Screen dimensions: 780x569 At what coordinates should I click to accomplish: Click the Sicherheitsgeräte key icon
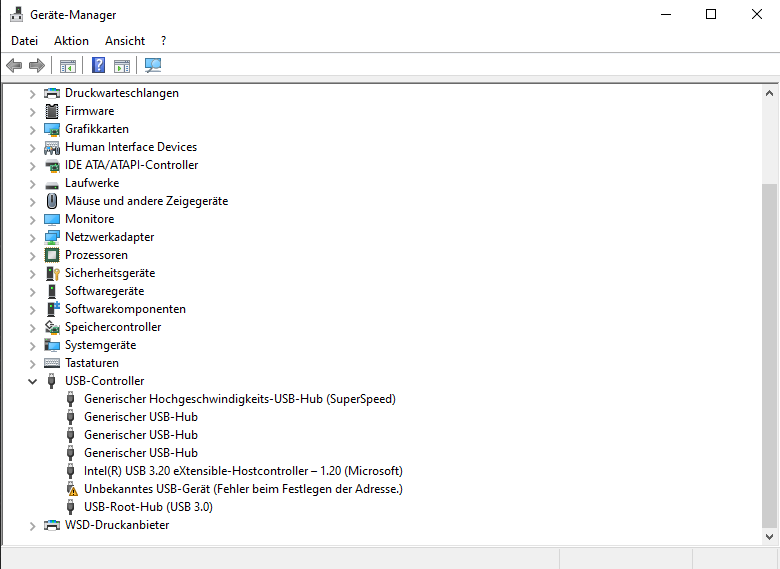pyautogui.click(x=52, y=273)
